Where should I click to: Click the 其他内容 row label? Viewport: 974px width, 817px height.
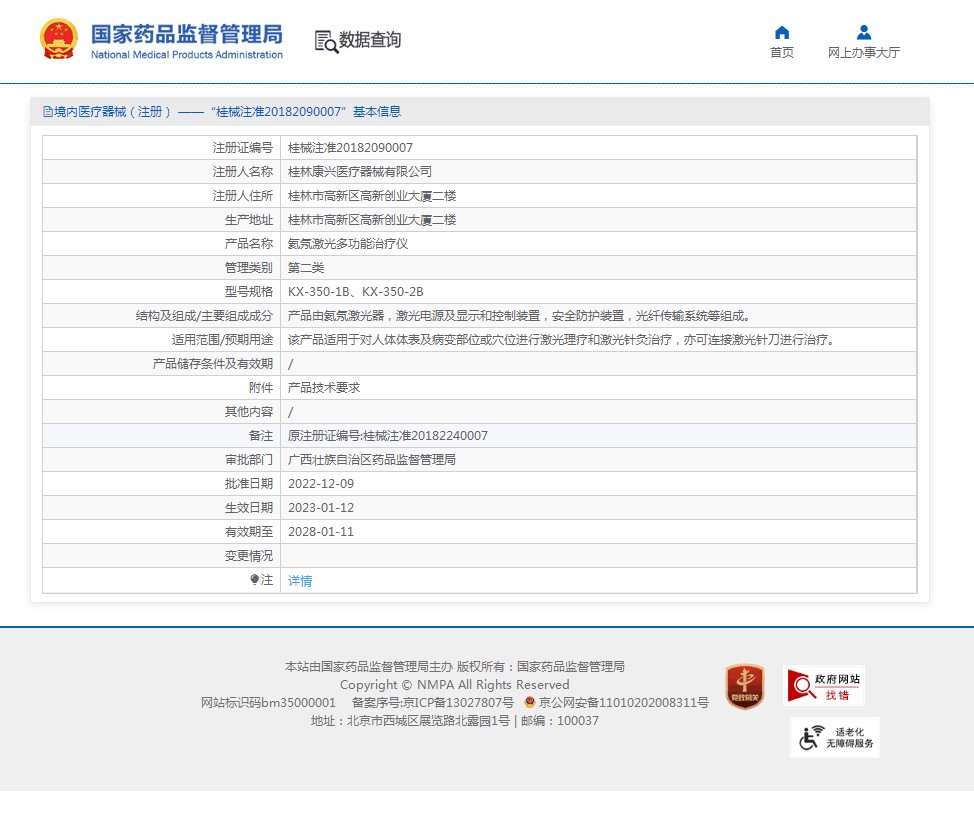pos(248,412)
